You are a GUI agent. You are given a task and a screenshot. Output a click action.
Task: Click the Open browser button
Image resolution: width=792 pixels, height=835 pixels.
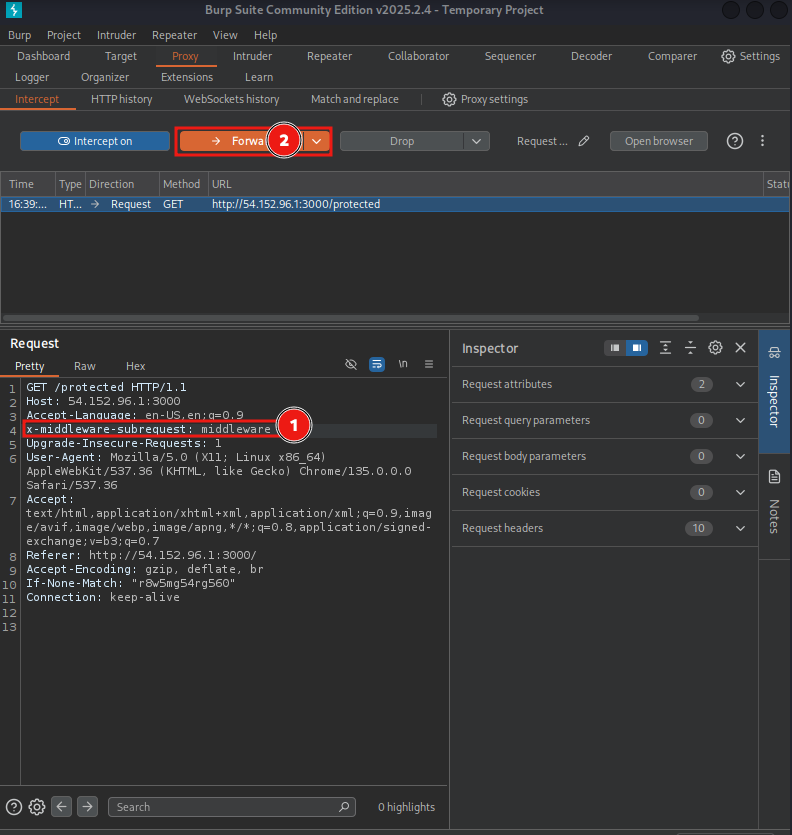tap(659, 141)
